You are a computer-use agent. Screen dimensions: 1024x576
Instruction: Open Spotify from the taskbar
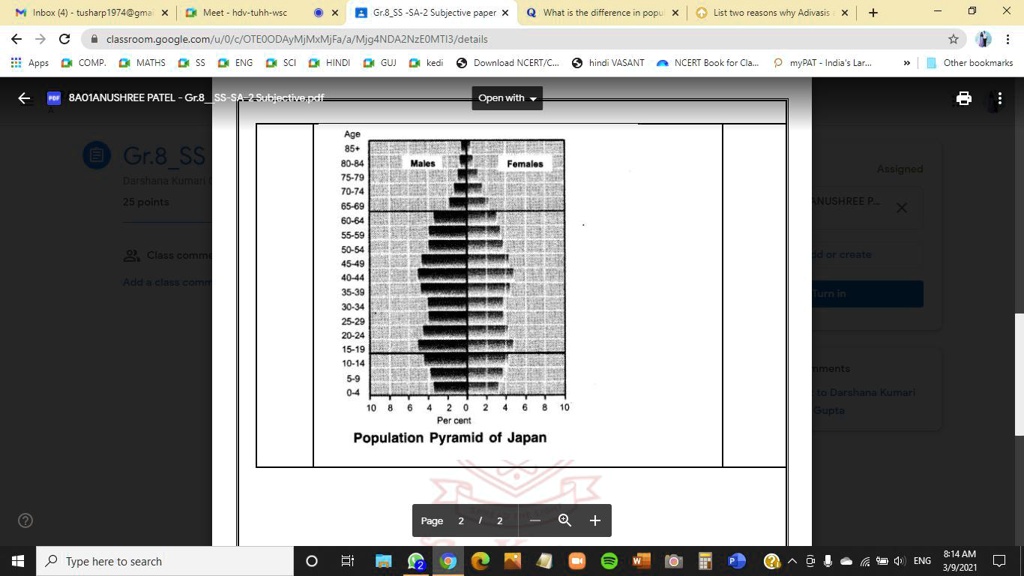click(x=607, y=561)
